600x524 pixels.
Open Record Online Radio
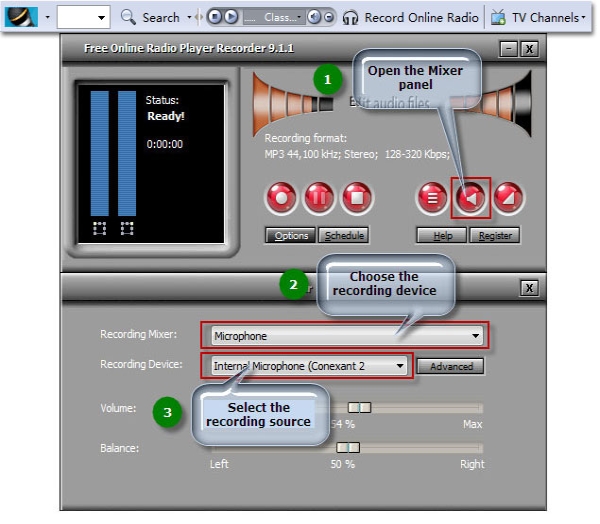(421, 18)
